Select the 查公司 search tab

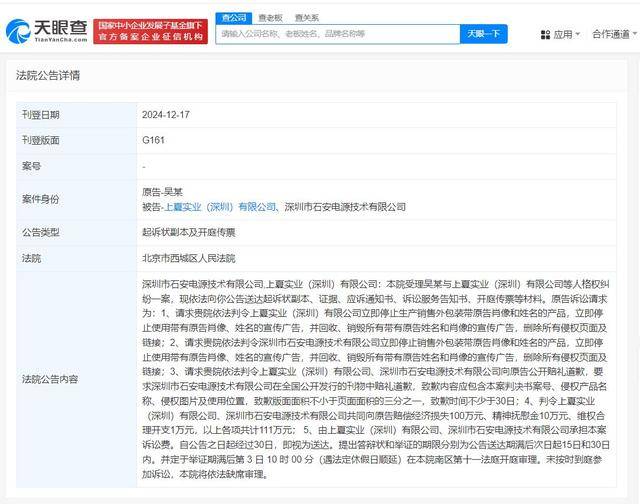click(x=234, y=17)
